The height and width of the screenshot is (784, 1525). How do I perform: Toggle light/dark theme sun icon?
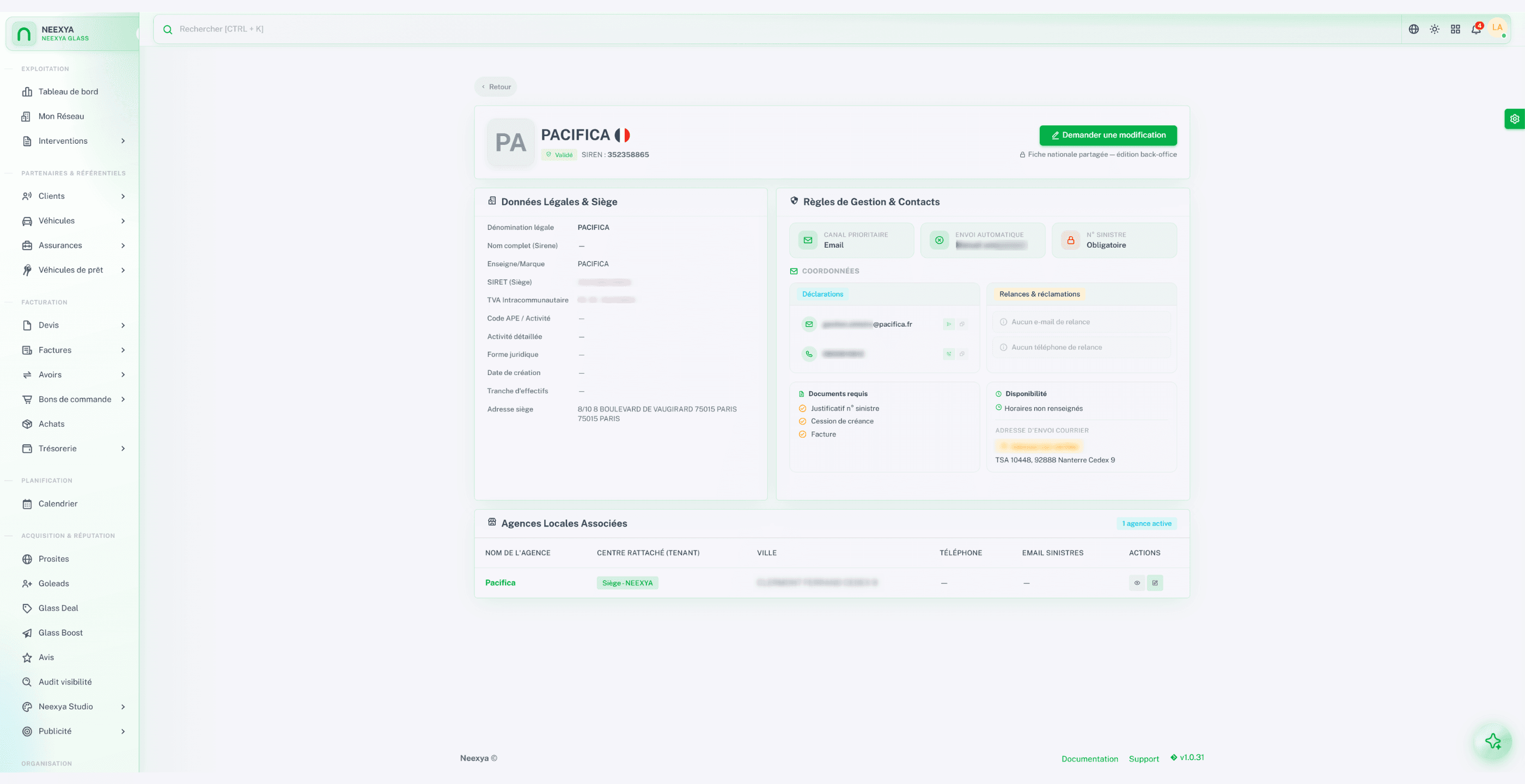1434,29
